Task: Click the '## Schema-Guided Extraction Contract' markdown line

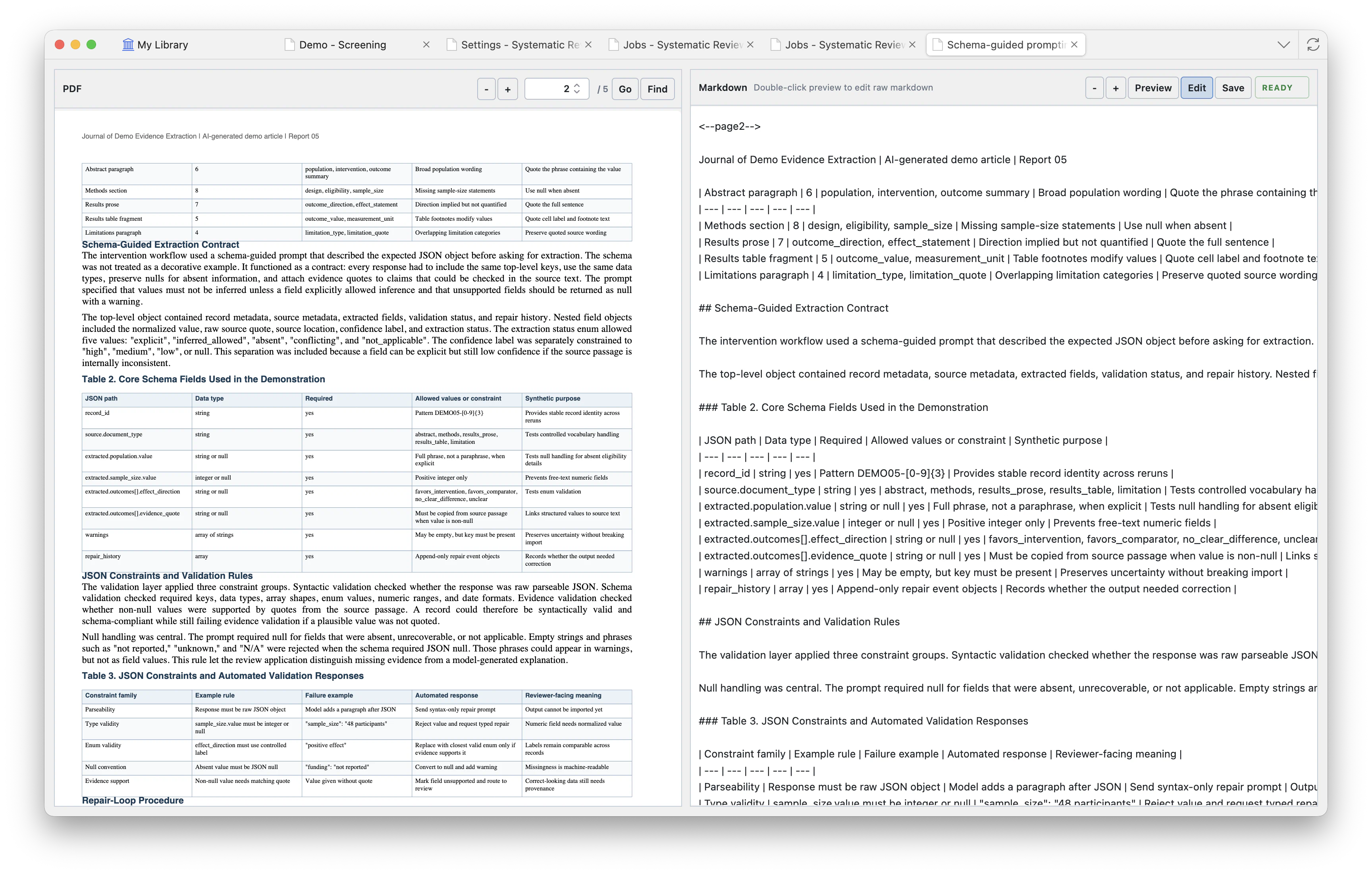Action: pos(793,308)
